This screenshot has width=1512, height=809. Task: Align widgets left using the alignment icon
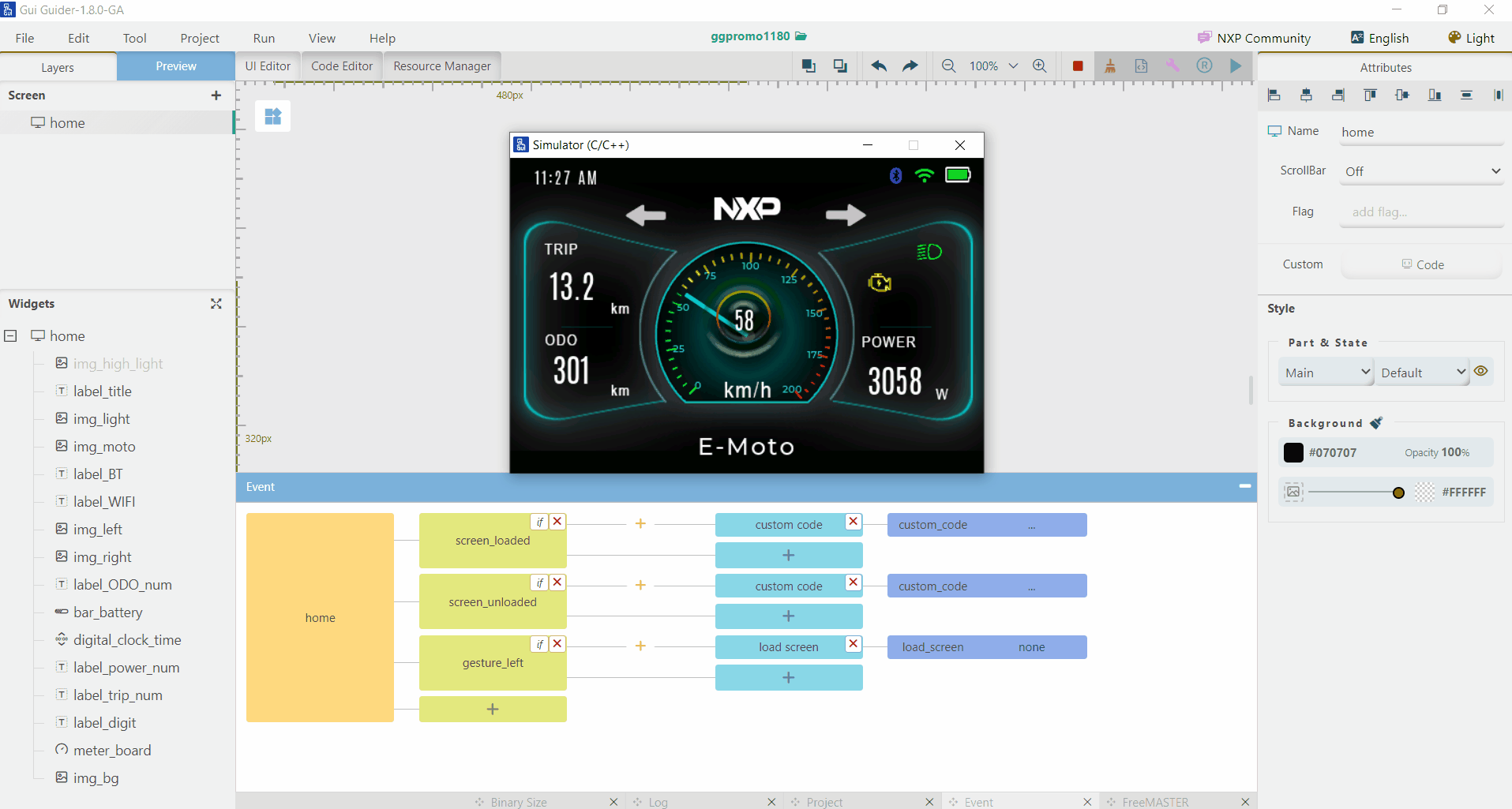point(1274,95)
